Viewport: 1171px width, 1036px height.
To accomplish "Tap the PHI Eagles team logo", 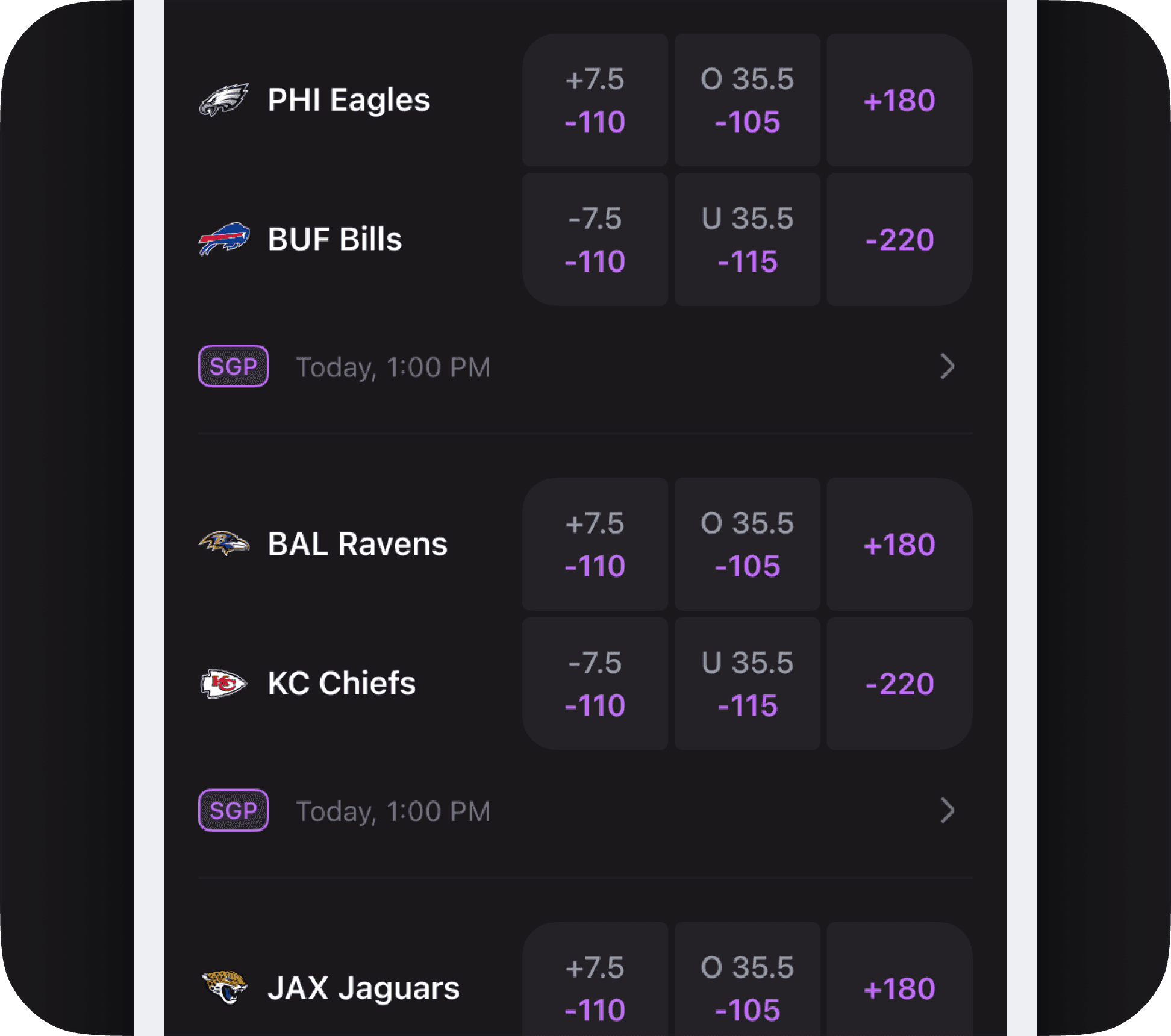I will coord(223,100).
